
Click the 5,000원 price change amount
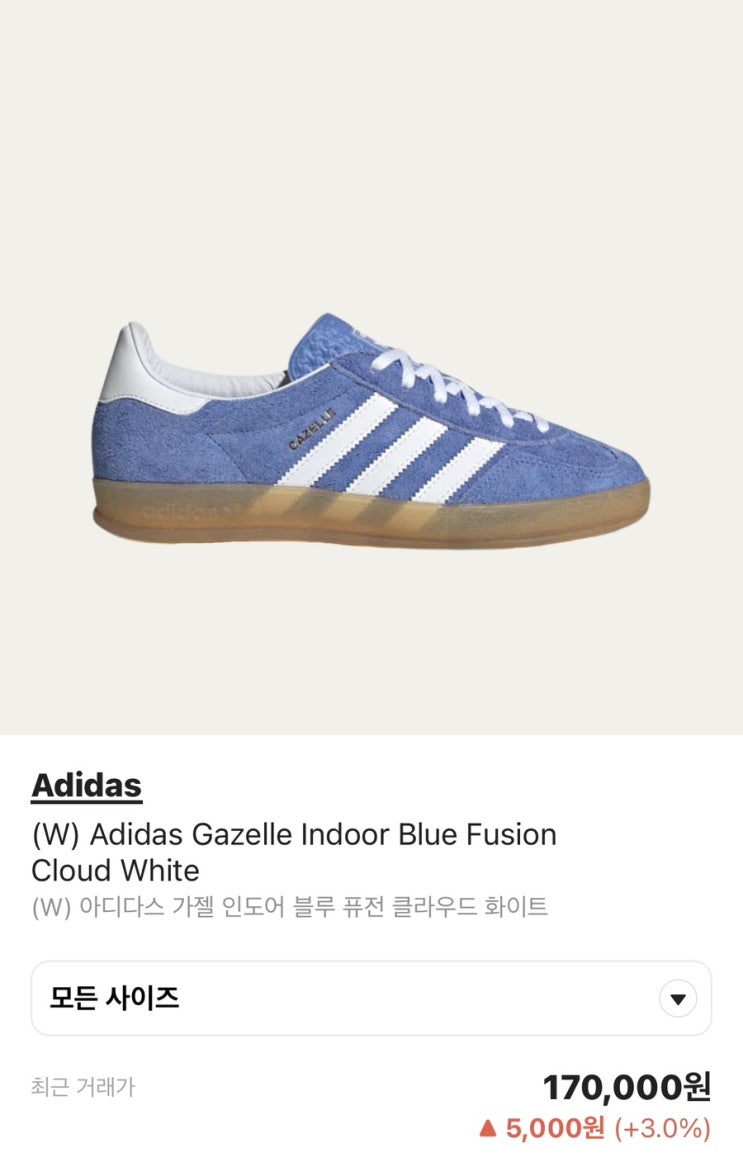point(555,1127)
